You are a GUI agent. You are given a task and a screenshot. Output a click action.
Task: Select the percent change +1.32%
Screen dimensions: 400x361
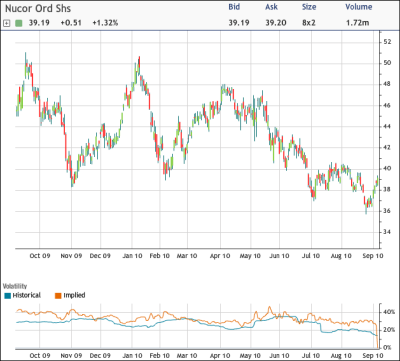point(105,23)
